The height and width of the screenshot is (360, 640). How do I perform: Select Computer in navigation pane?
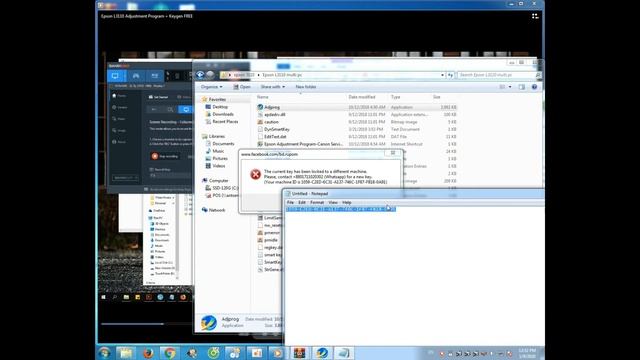click(x=218, y=180)
